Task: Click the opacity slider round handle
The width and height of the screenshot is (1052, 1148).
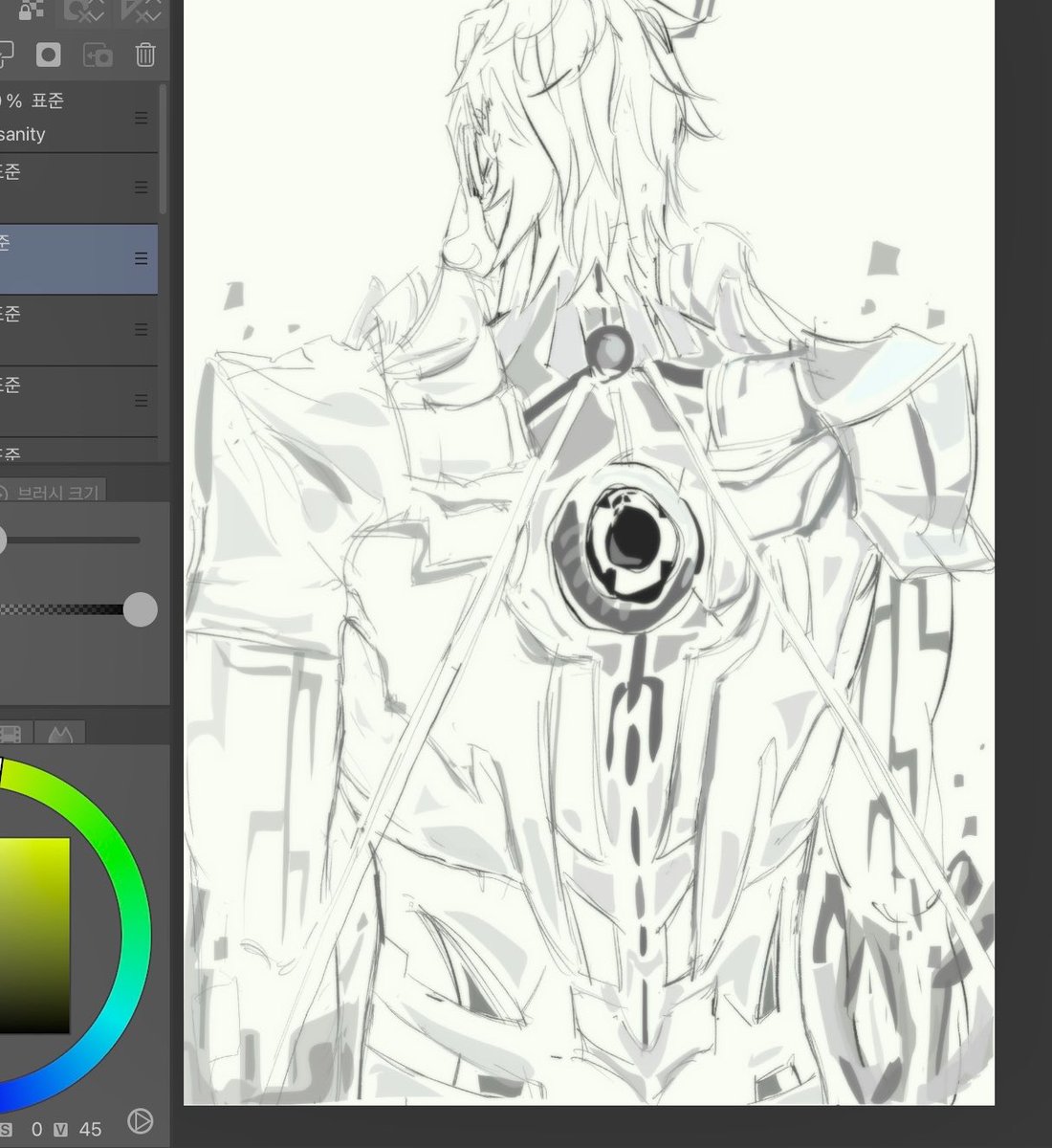Action: (x=141, y=609)
